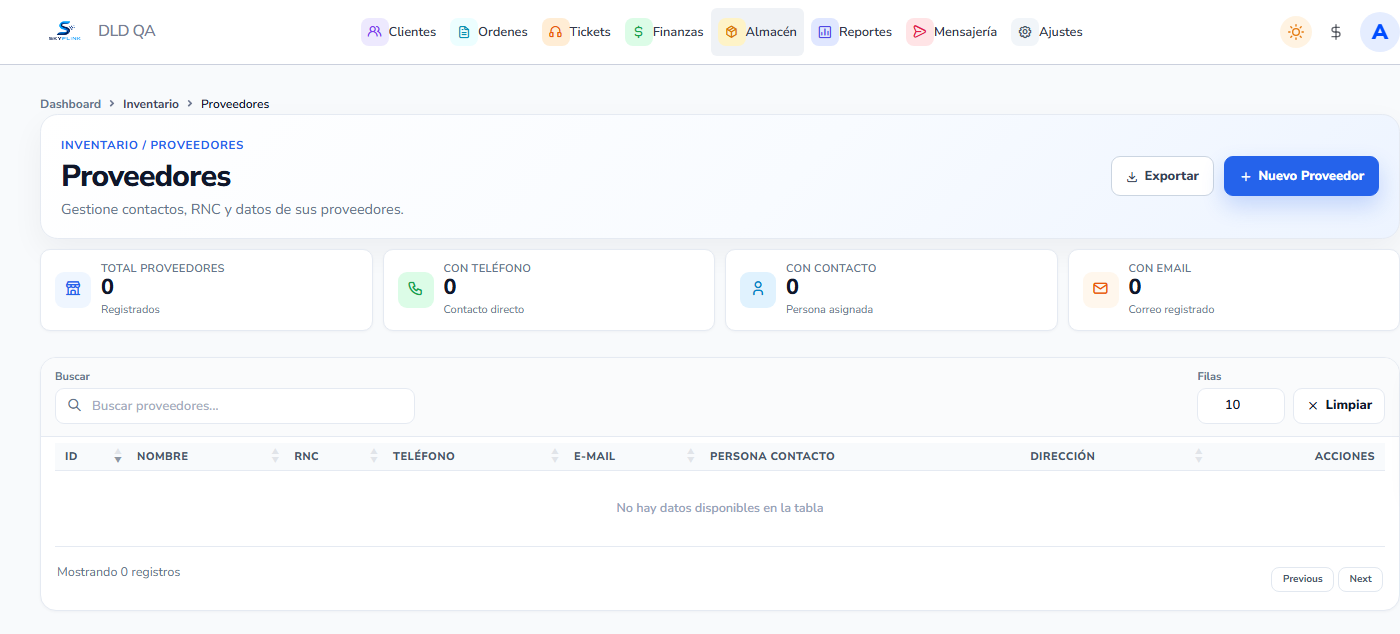Click the Con Contacto stat card

[x=891, y=290]
